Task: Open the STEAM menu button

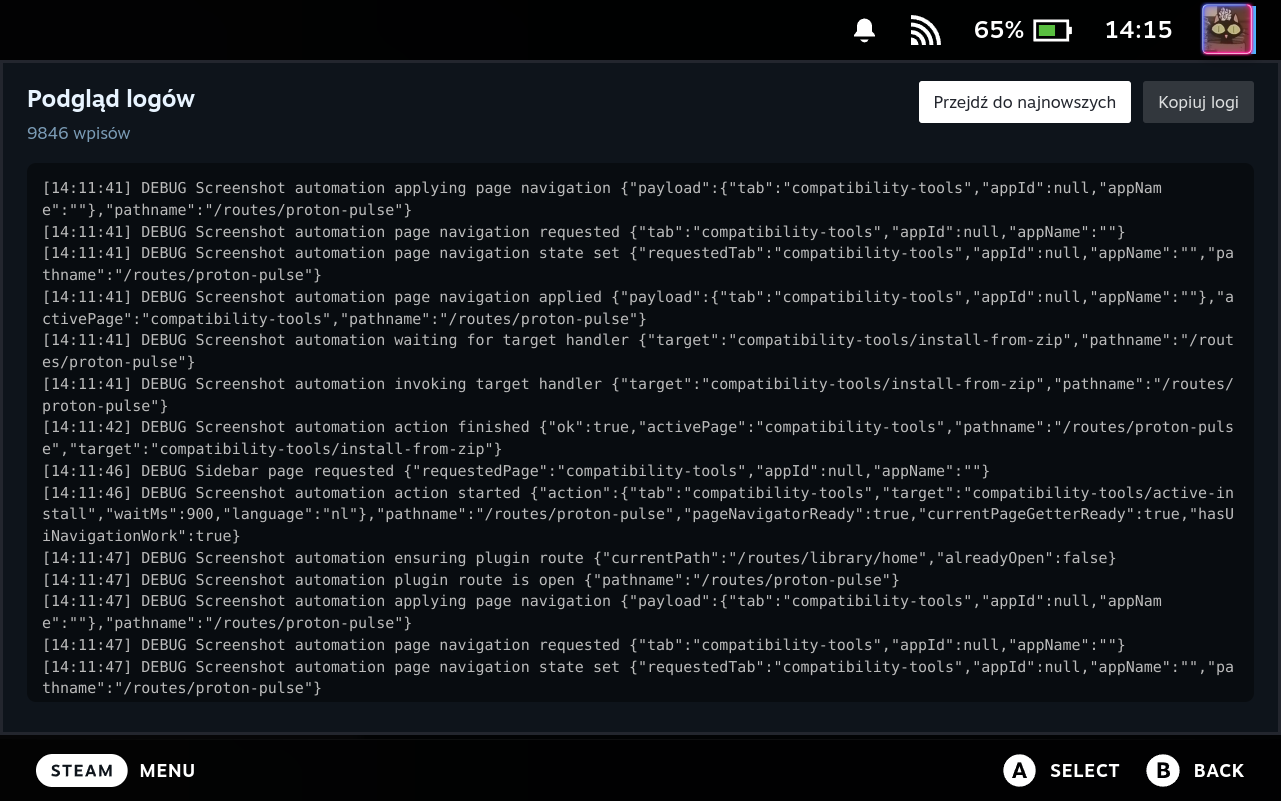Action: pyautogui.click(x=82, y=770)
